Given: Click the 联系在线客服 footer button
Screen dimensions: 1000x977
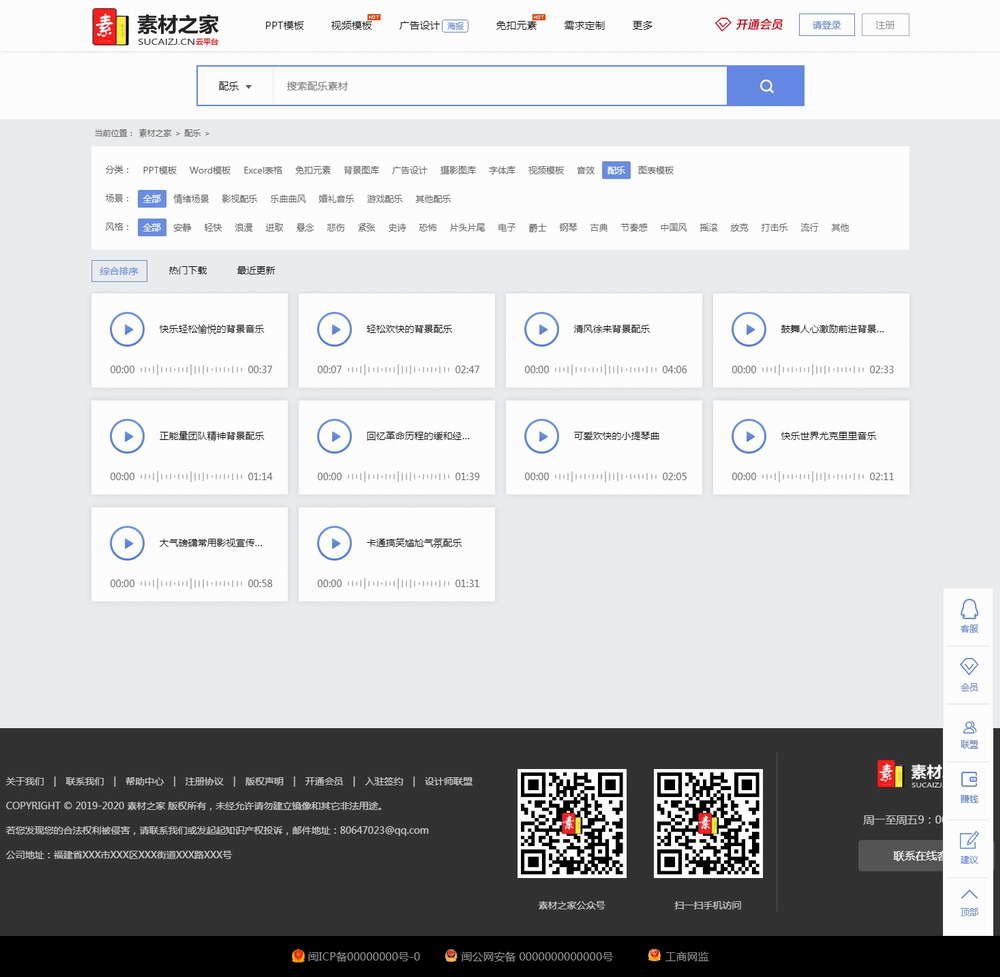Looking at the screenshot, I should coord(901,856).
